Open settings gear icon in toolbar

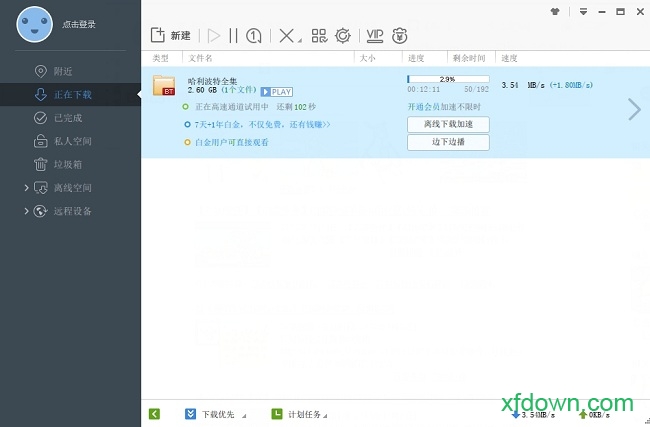tap(343, 36)
